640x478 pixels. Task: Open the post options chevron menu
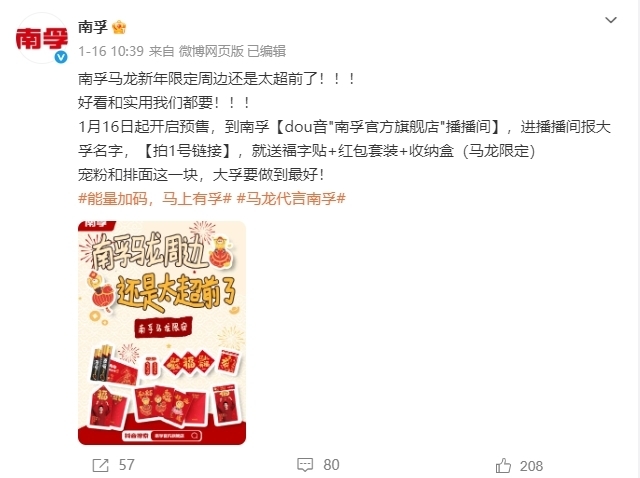coord(611,20)
